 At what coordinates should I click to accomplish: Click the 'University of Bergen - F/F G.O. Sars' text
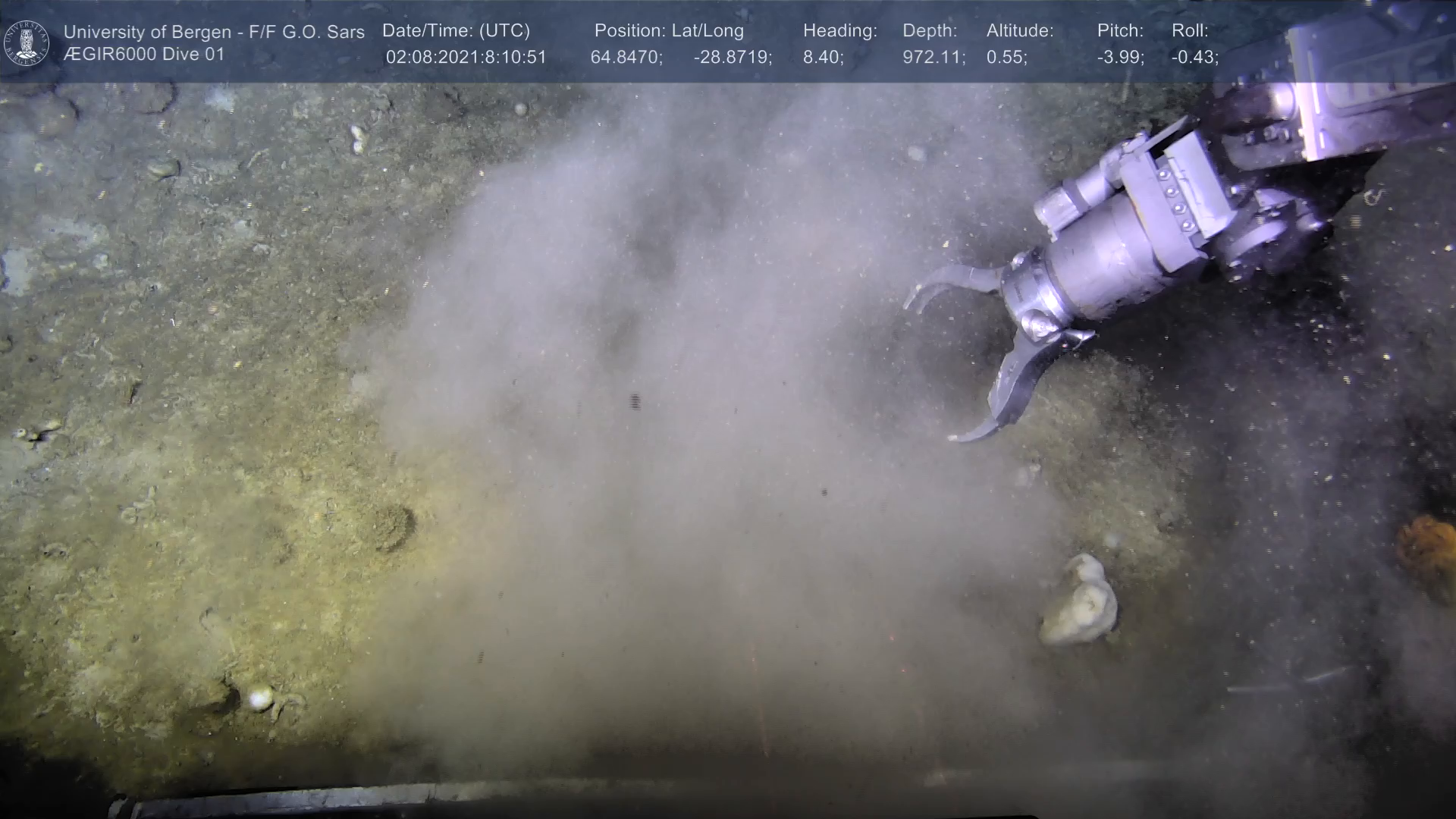(214, 32)
